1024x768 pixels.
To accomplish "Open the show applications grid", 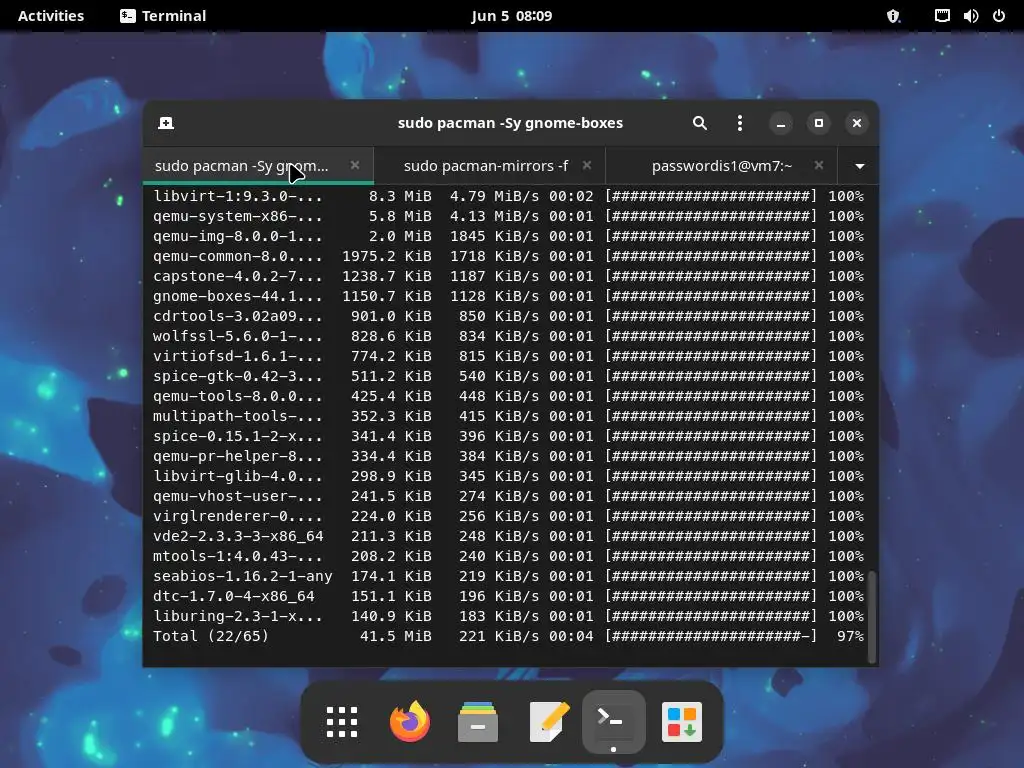I will (342, 722).
